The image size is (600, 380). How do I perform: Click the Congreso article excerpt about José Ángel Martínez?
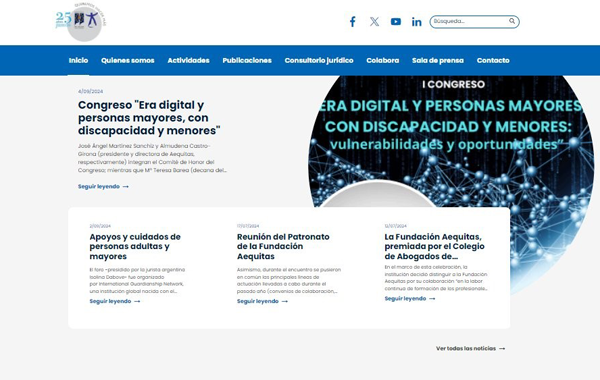pyautogui.click(x=152, y=158)
